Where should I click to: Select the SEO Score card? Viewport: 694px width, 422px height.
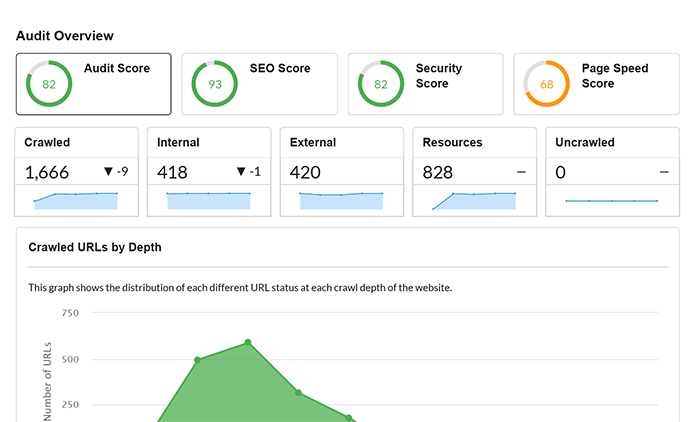pyautogui.click(x=259, y=84)
